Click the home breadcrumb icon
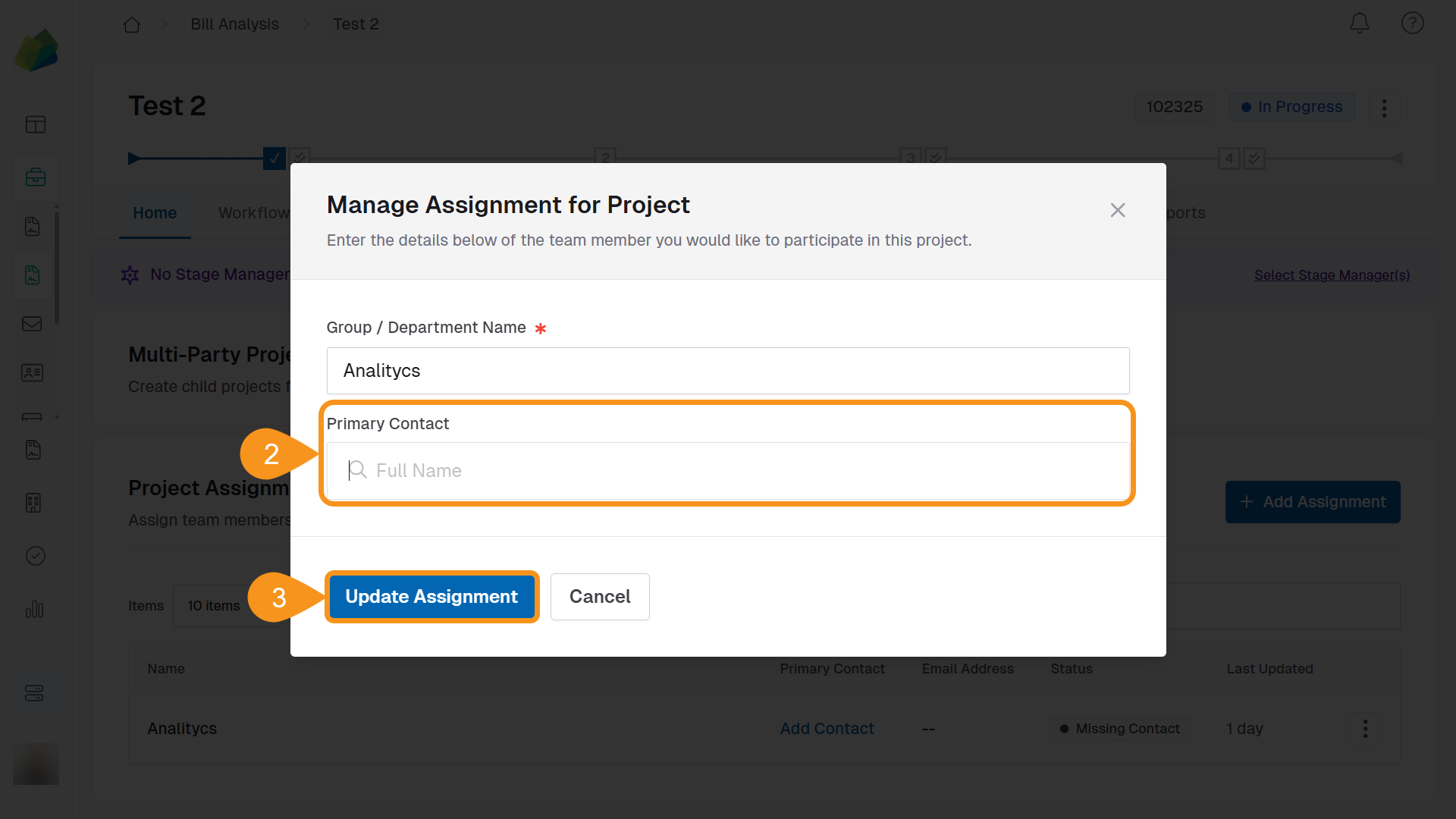The width and height of the screenshot is (1456, 819). point(131,24)
